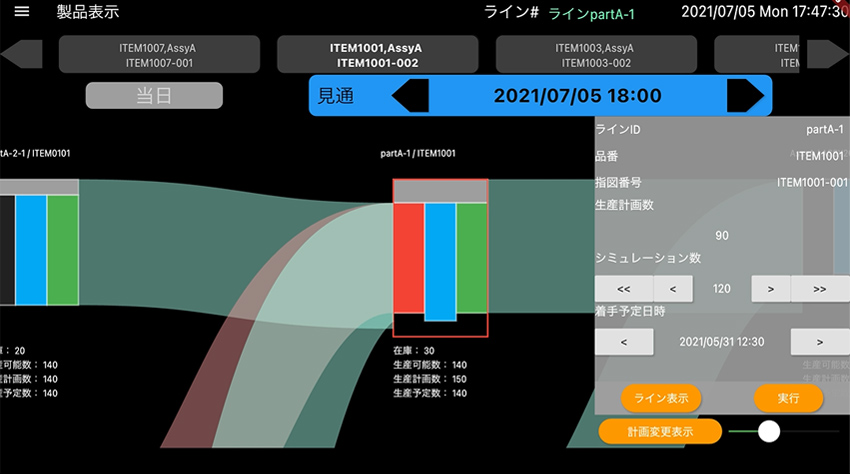This screenshot has height=474, width=850.
Task: Increase simulation count by one >
Action: 770,289
